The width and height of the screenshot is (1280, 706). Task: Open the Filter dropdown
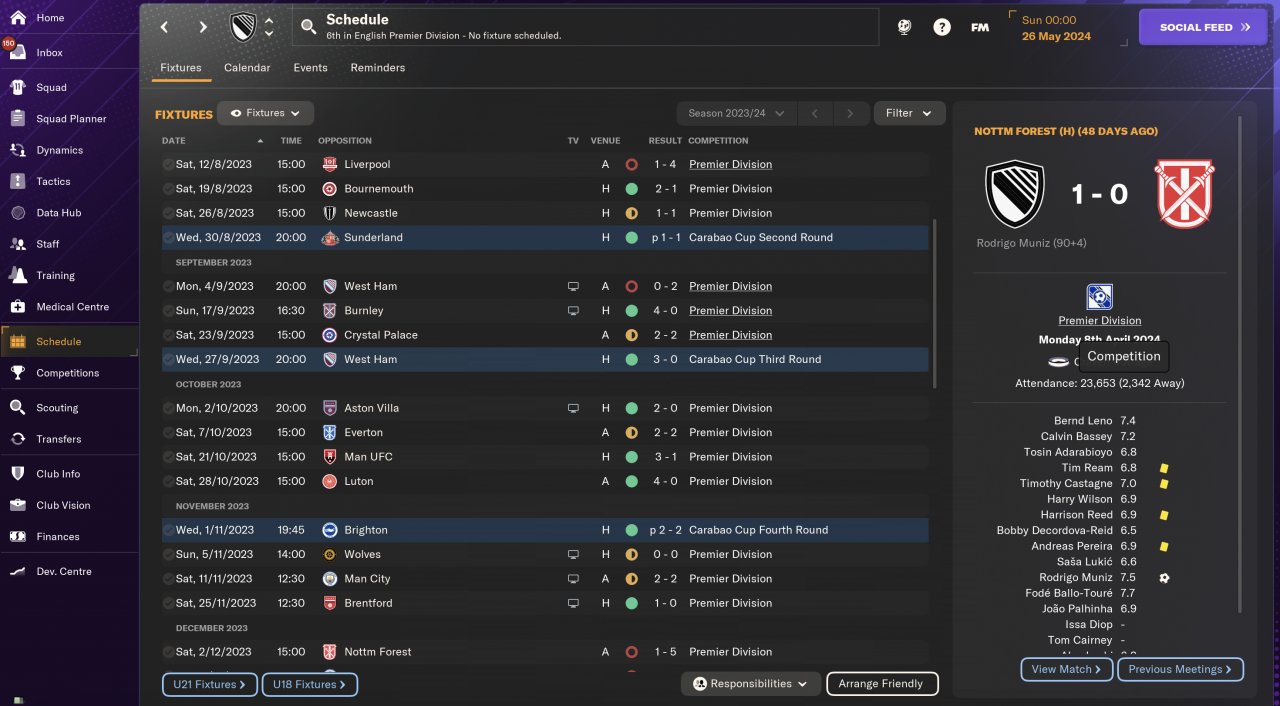(x=909, y=113)
